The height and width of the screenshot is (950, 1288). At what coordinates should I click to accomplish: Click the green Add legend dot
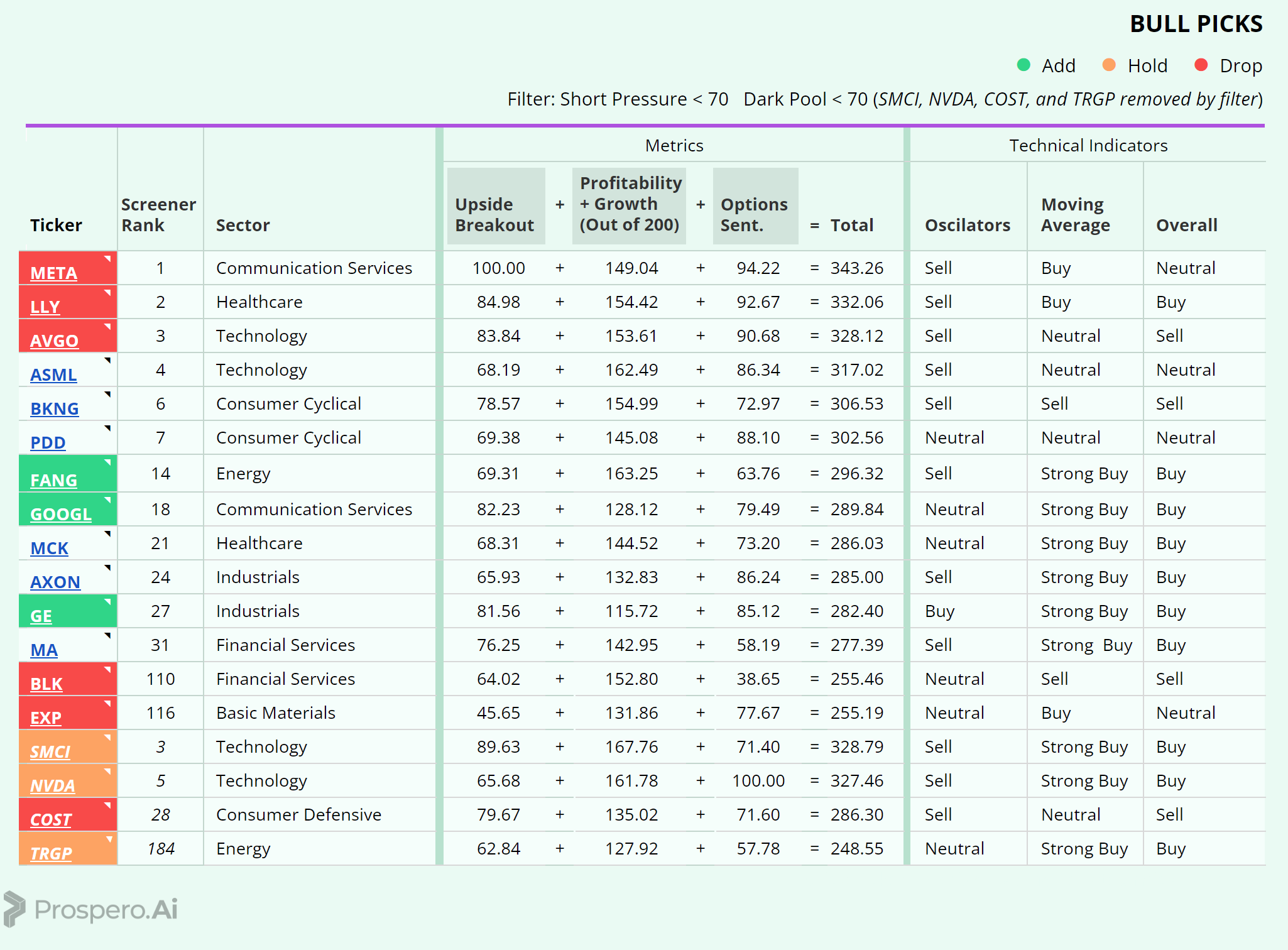pos(1023,65)
